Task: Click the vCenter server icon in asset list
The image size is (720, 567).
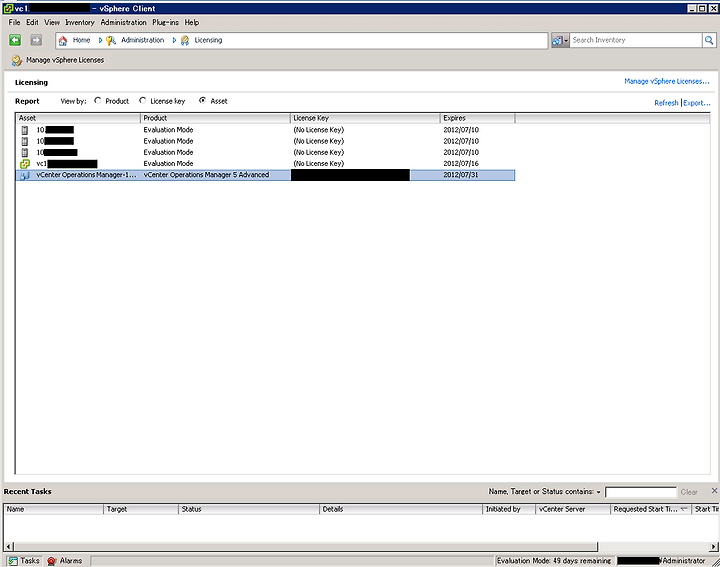Action: click(25, 164)
